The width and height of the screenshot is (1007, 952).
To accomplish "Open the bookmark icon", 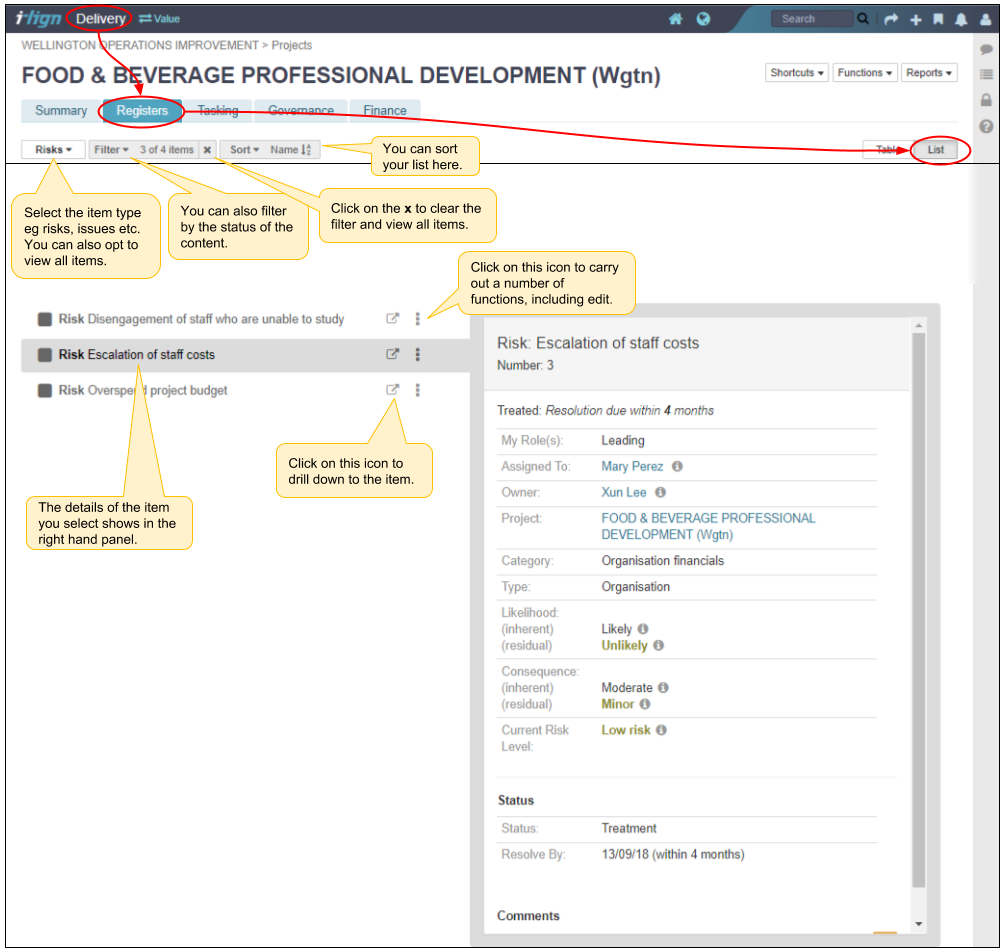I will tap(938, 19).
